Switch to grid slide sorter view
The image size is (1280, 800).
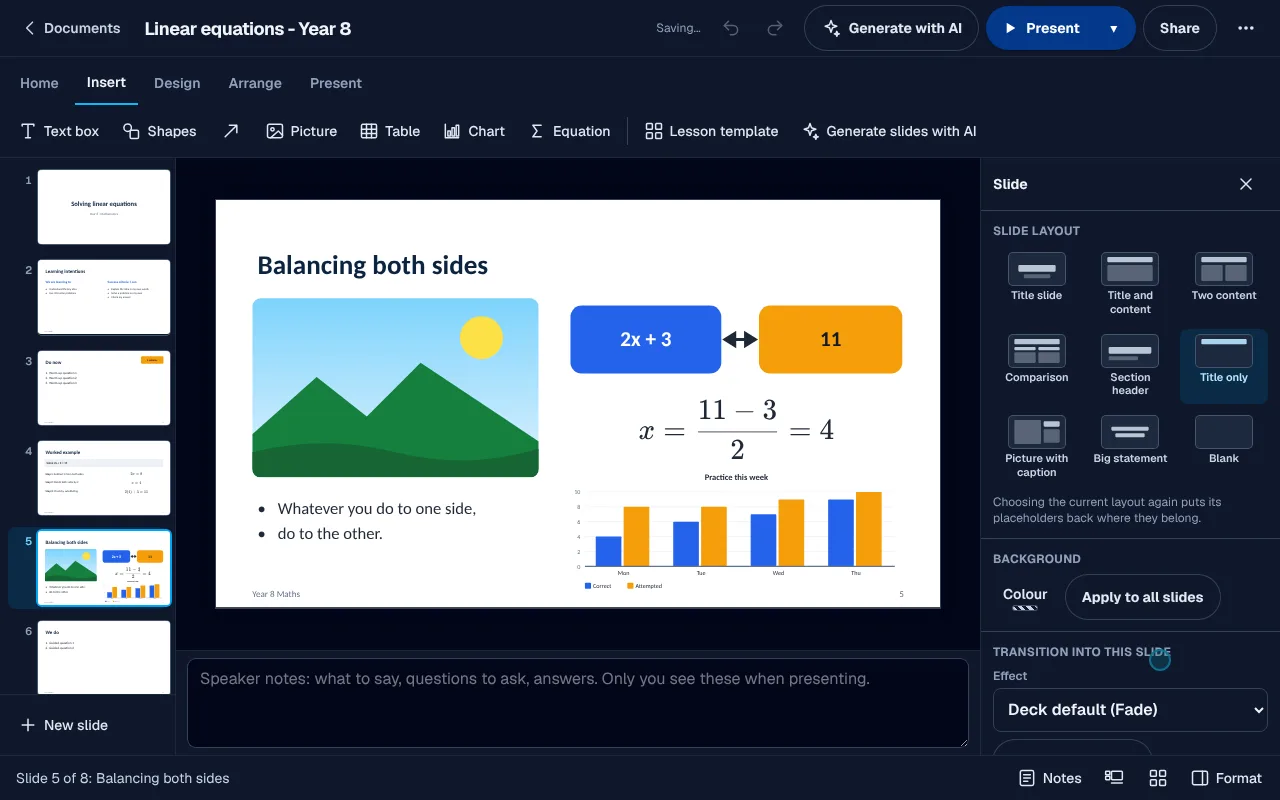click(x=1158, y=778)
